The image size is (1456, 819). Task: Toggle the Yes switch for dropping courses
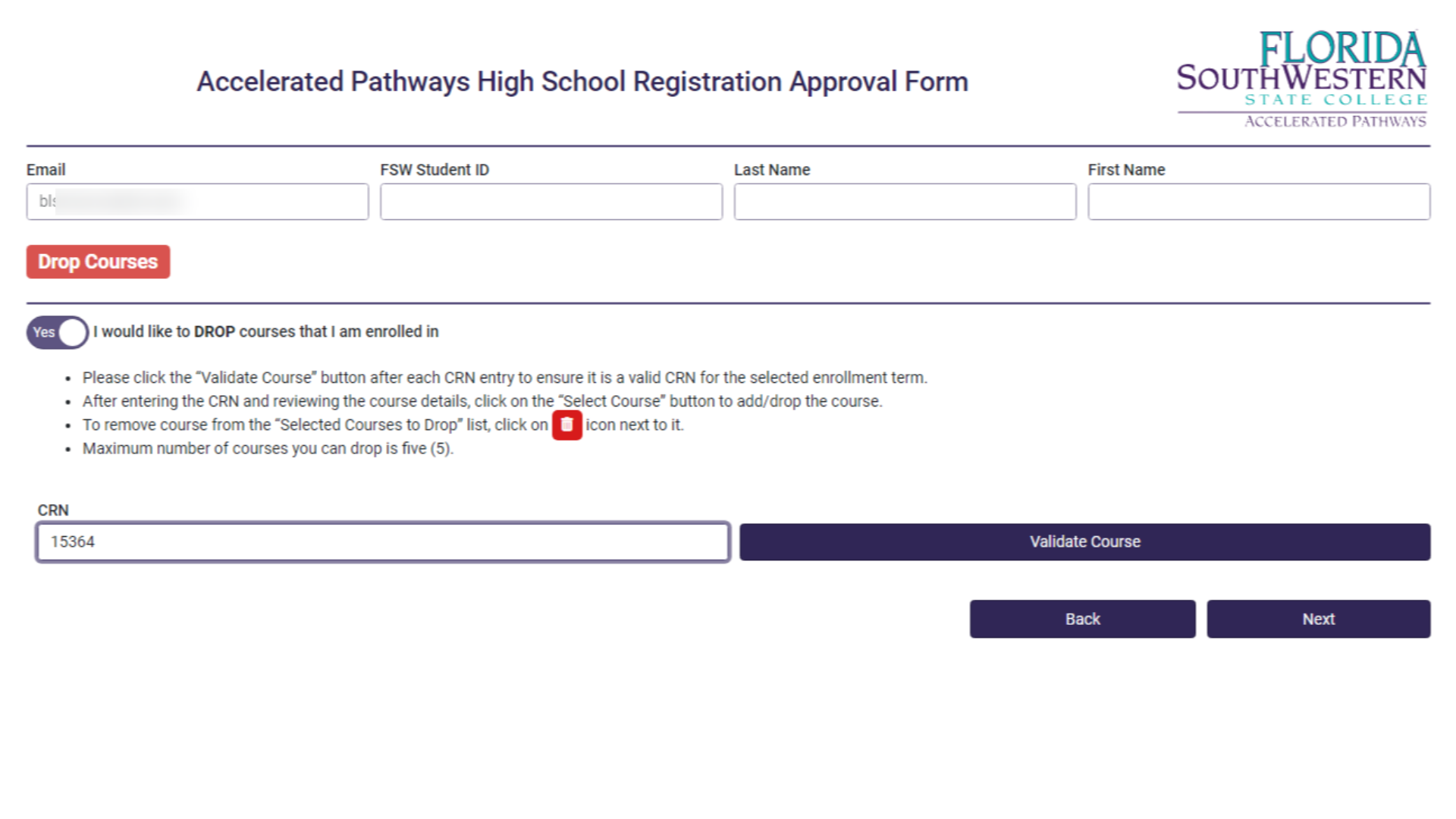click(58, 332)
